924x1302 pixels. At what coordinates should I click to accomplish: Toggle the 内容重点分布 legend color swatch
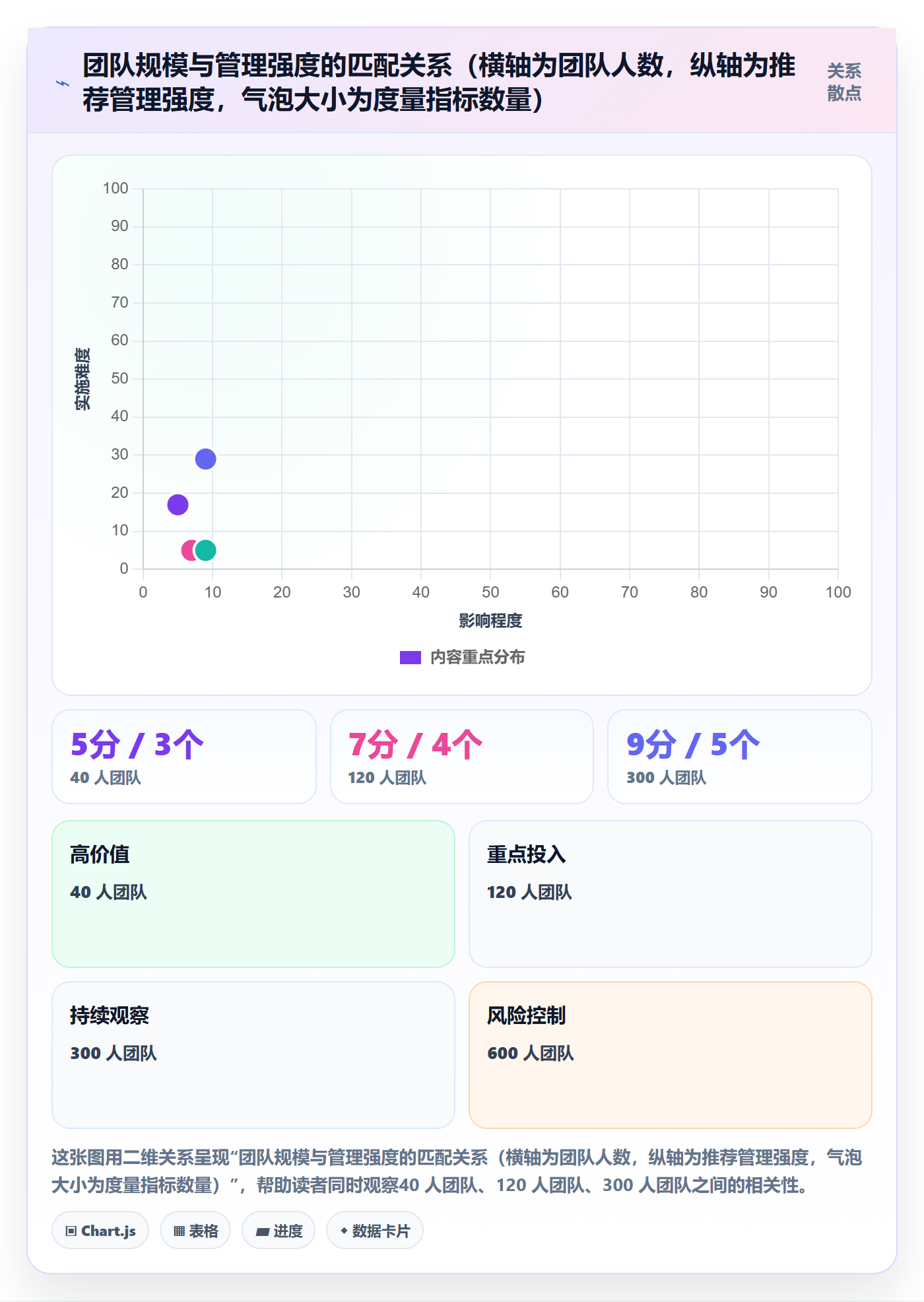pos(410,658)
